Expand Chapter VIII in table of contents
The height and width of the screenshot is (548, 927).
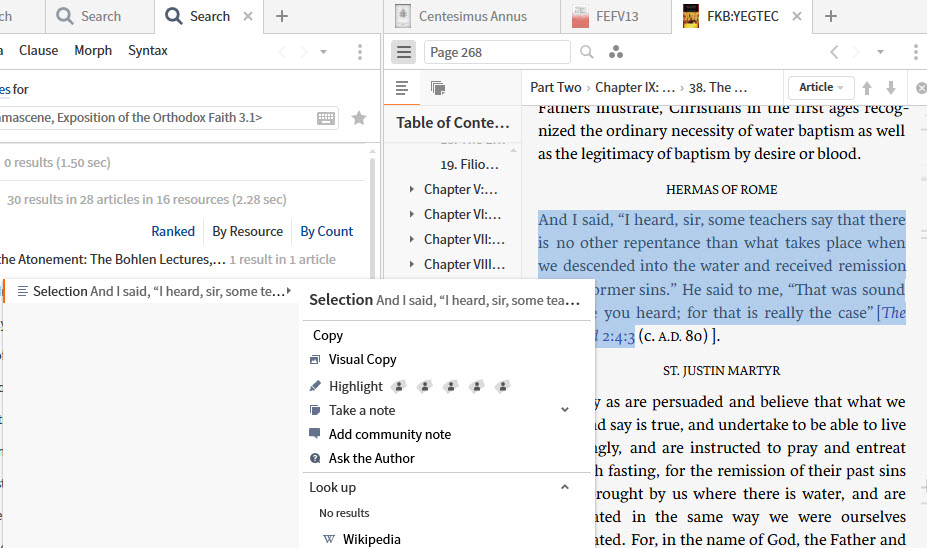(x=411, y=264)
